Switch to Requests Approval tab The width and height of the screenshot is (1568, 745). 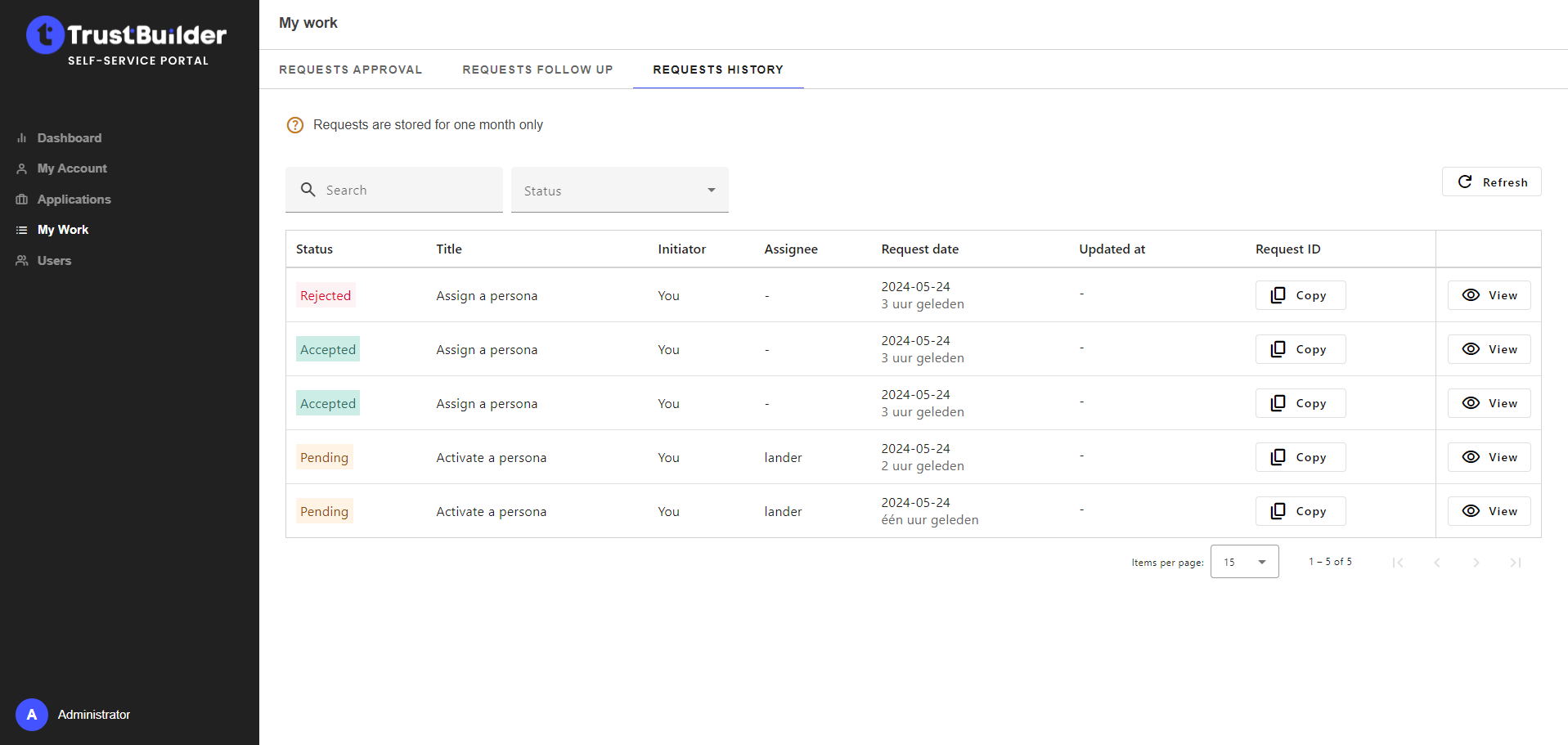(x=350, y=70)
